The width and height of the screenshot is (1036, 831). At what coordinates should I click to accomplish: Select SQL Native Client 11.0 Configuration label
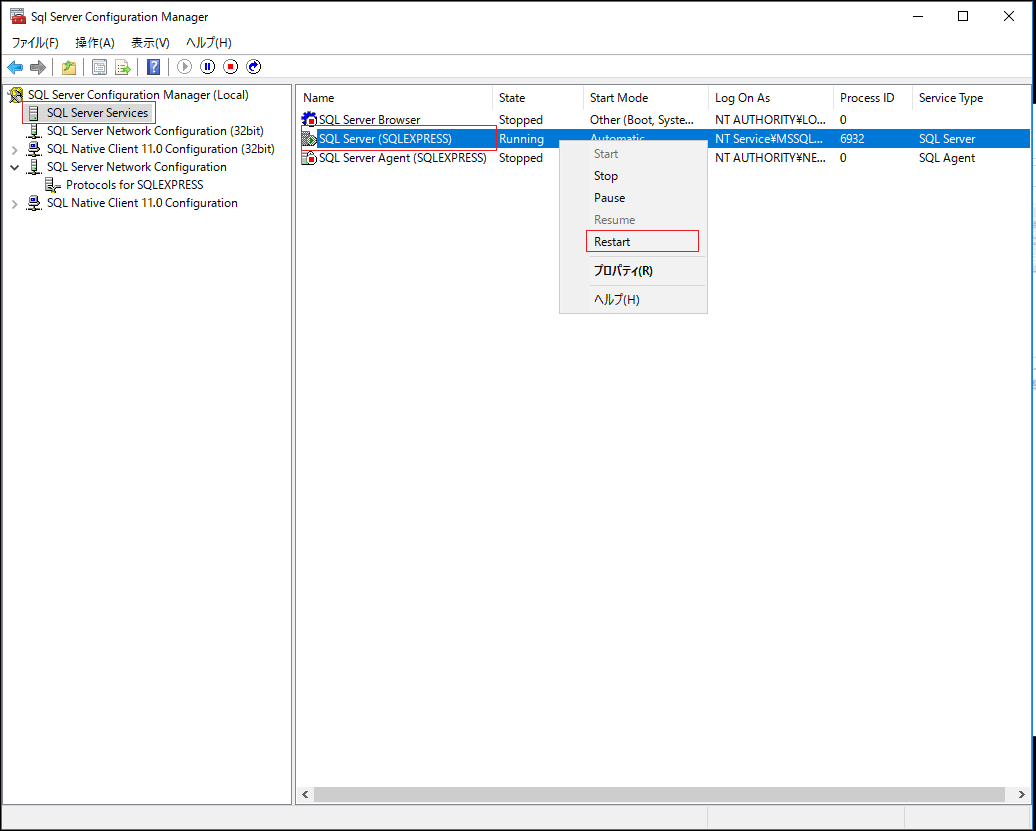coord(142,203)
